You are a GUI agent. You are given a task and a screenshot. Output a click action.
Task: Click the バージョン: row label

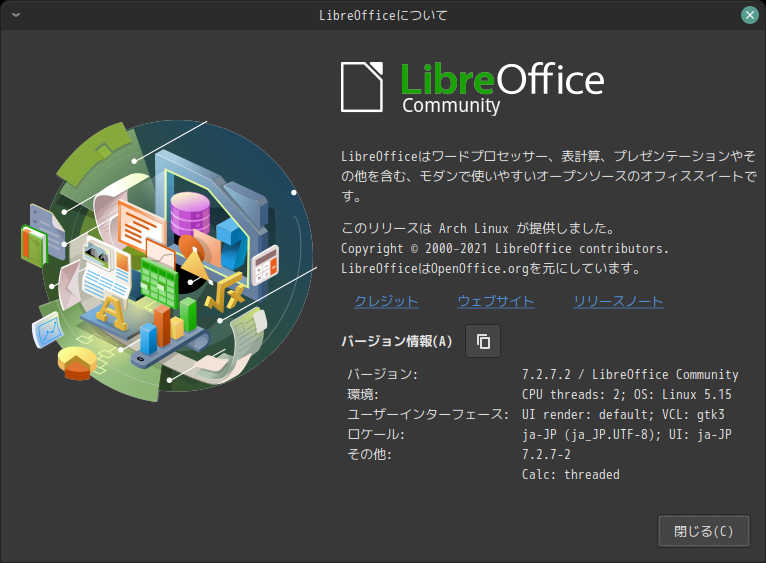point(383,375)
